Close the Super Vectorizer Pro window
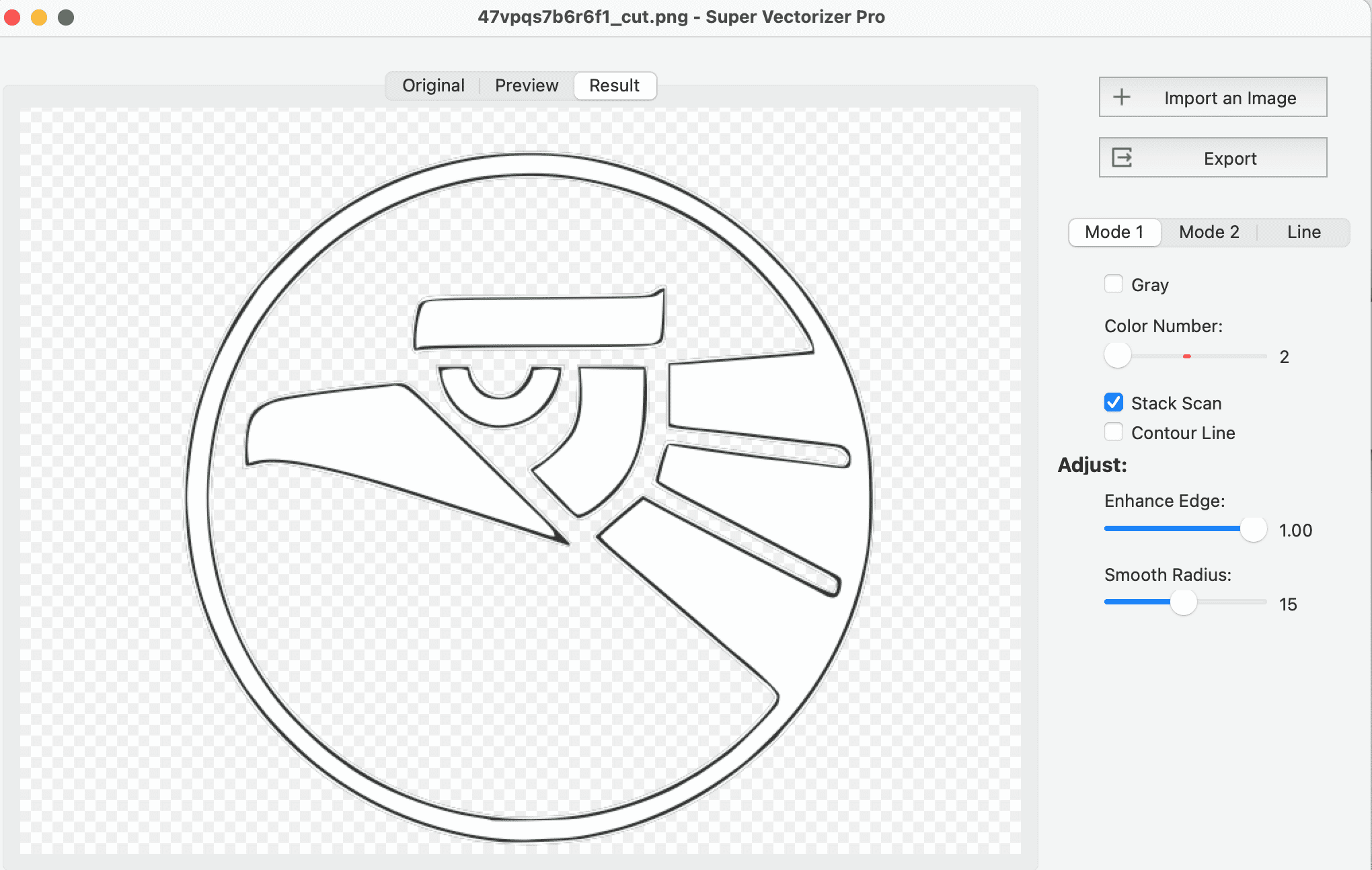1372x870 pixels. click(12, 17)
